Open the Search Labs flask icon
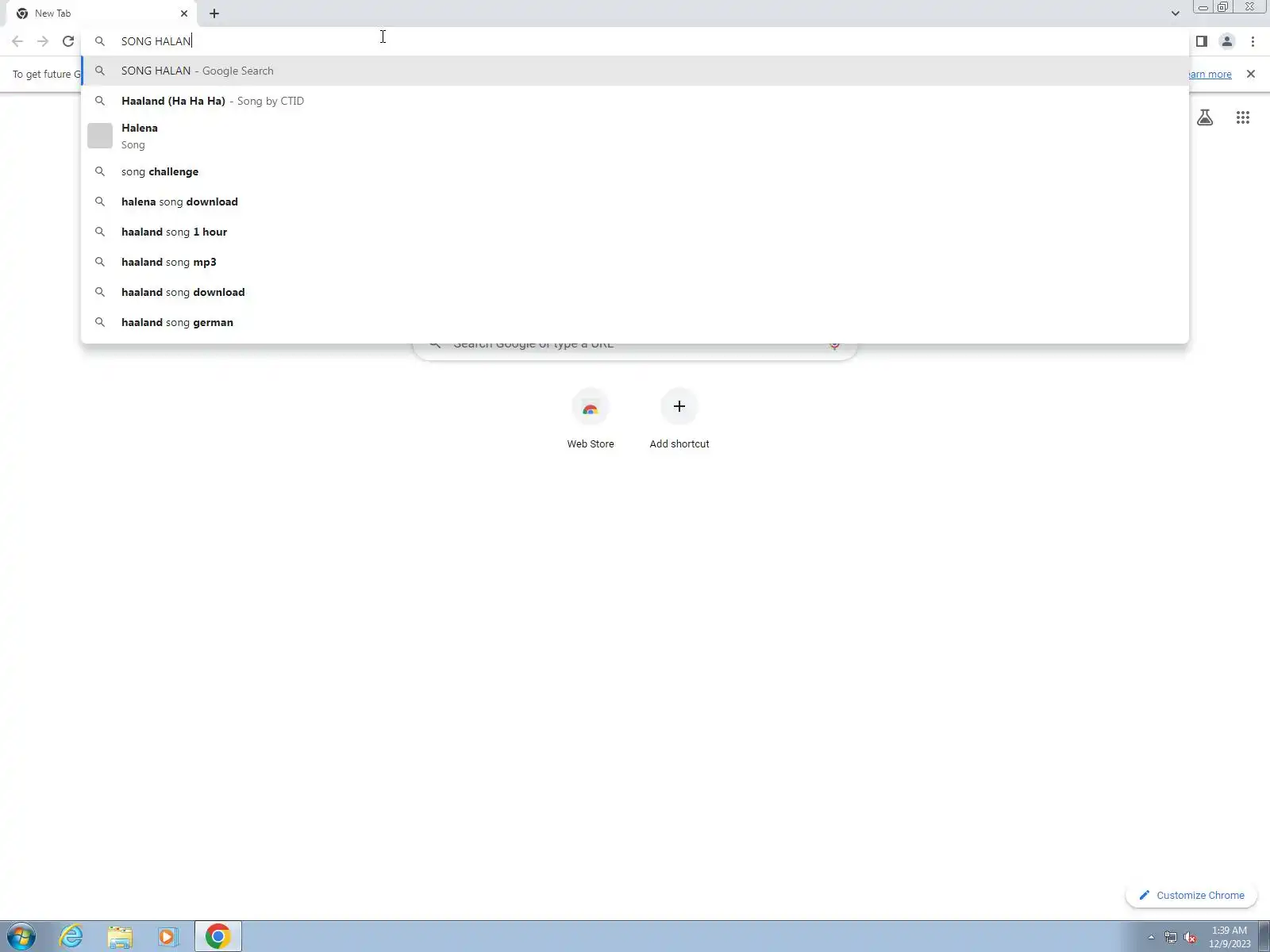Viewport: 1270px width, 952px height. pos(1205,117)
